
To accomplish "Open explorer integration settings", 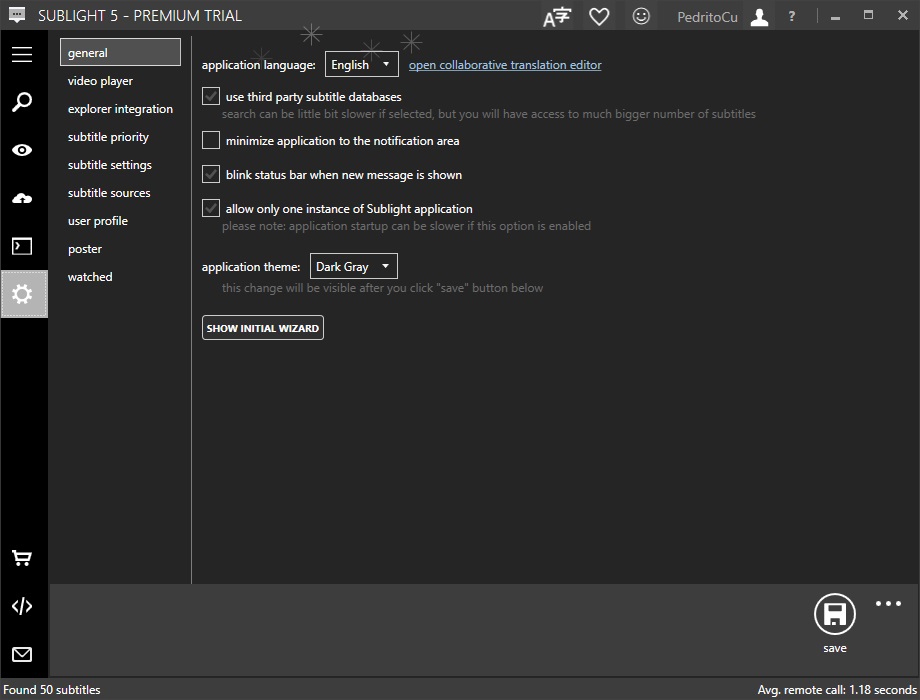I will 120,109.
